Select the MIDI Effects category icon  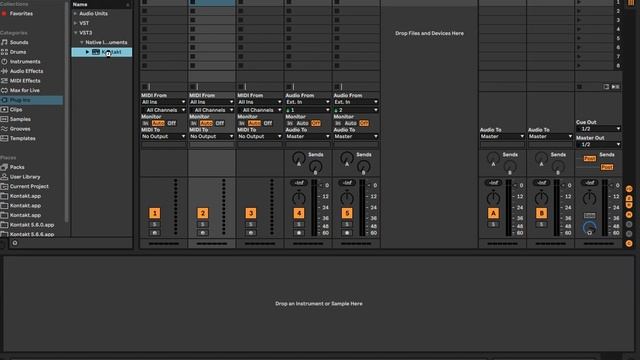[x=4, y=81]
